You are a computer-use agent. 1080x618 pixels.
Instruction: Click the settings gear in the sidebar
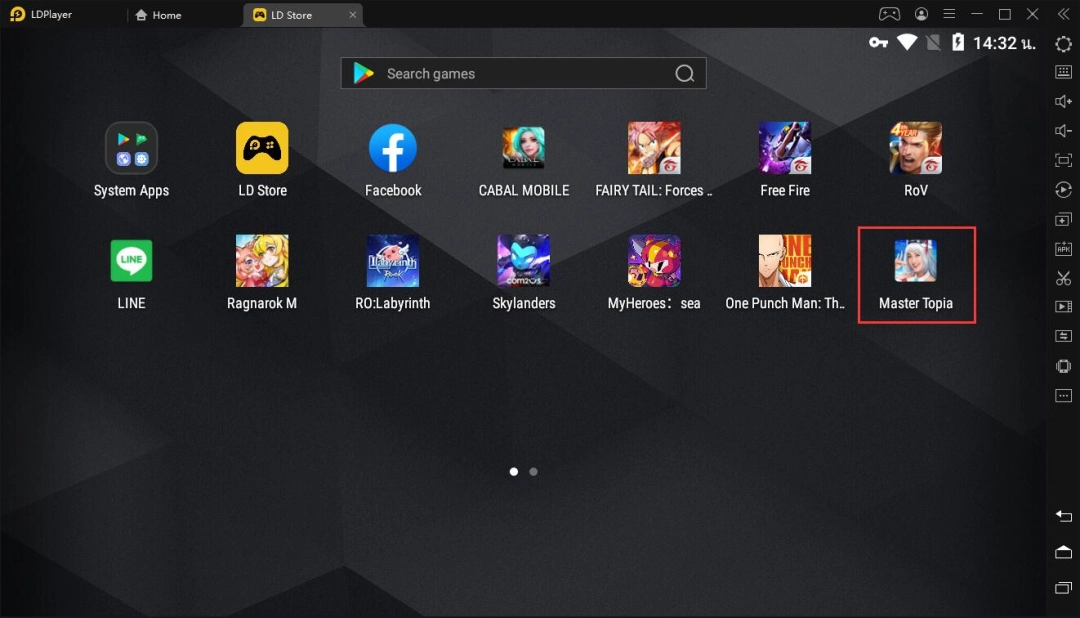click(1063, 44)
